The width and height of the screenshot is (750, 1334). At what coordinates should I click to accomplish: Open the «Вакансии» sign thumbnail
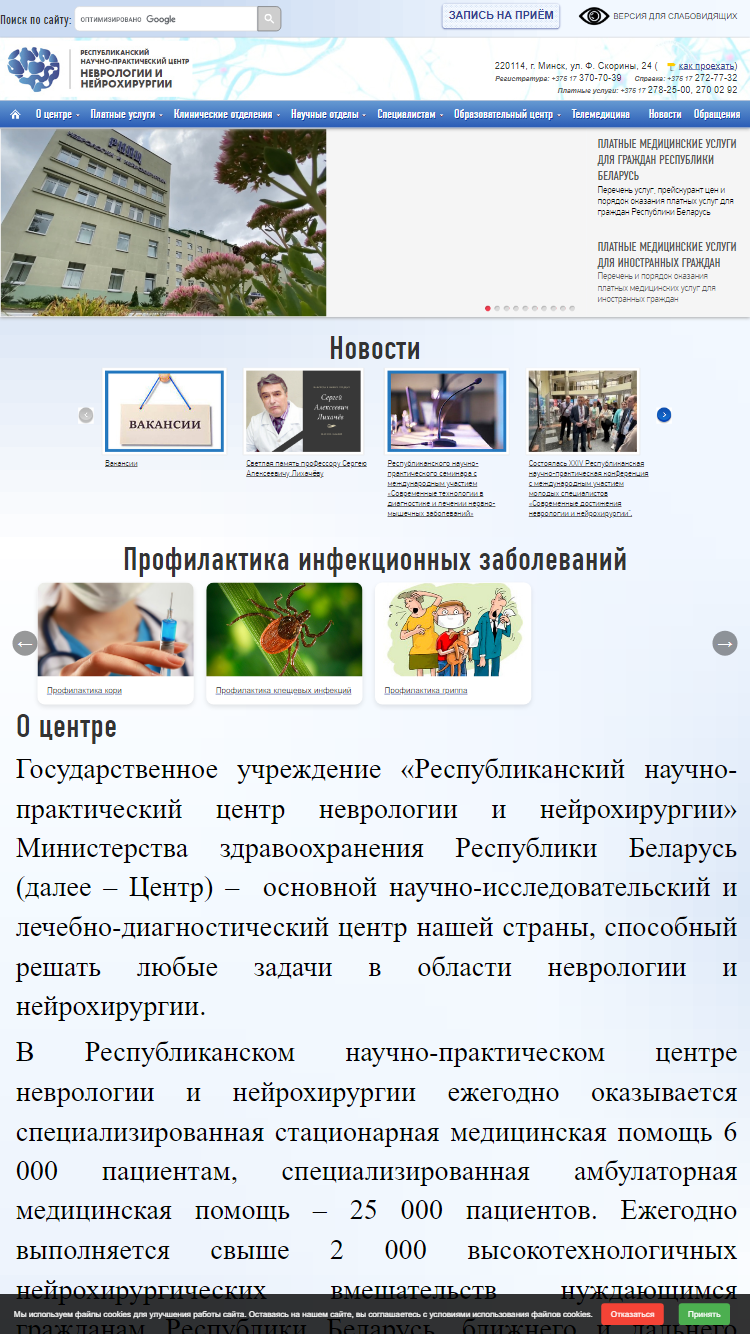165,411
